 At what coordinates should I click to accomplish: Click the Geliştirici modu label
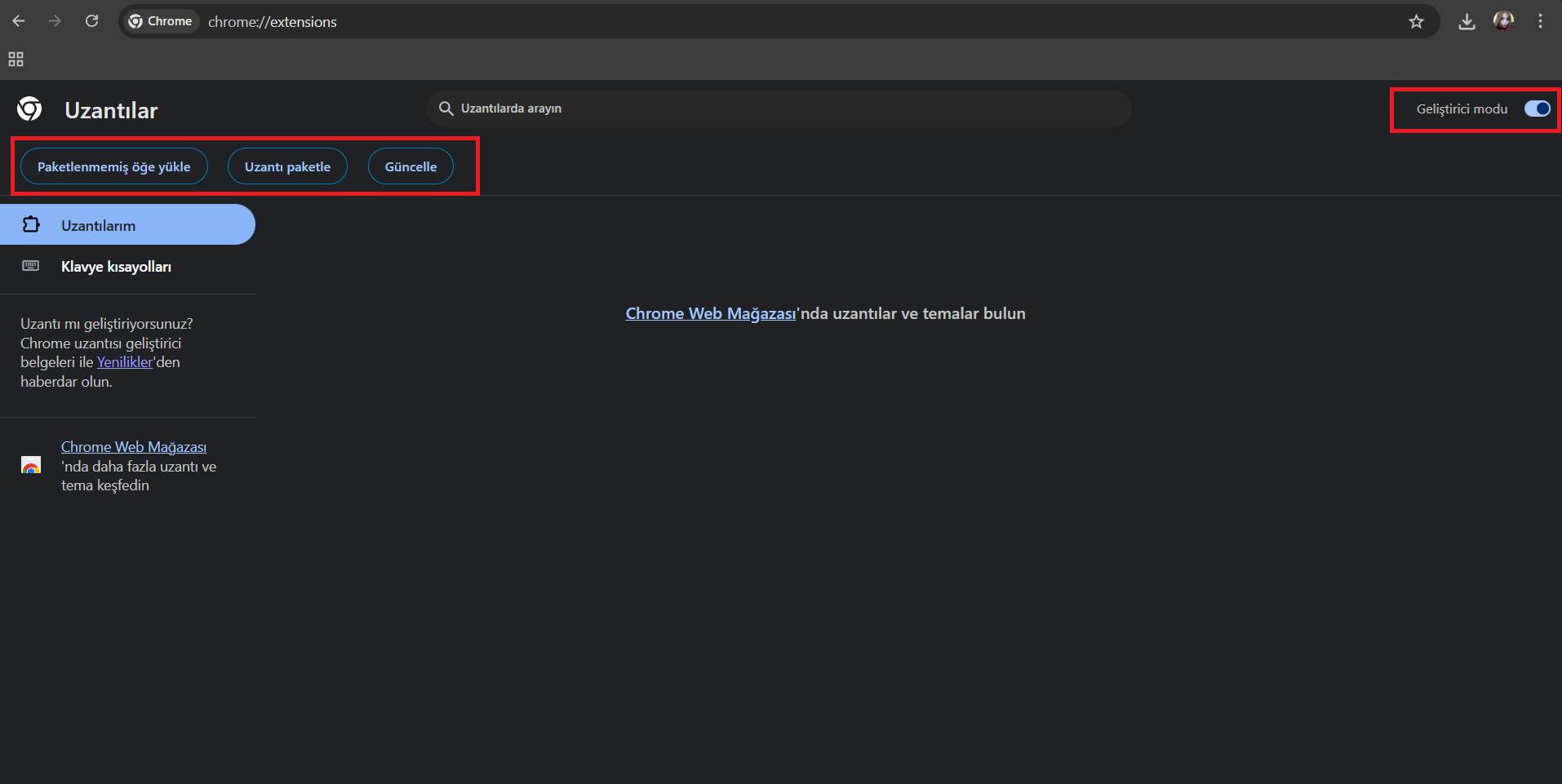1462,109
